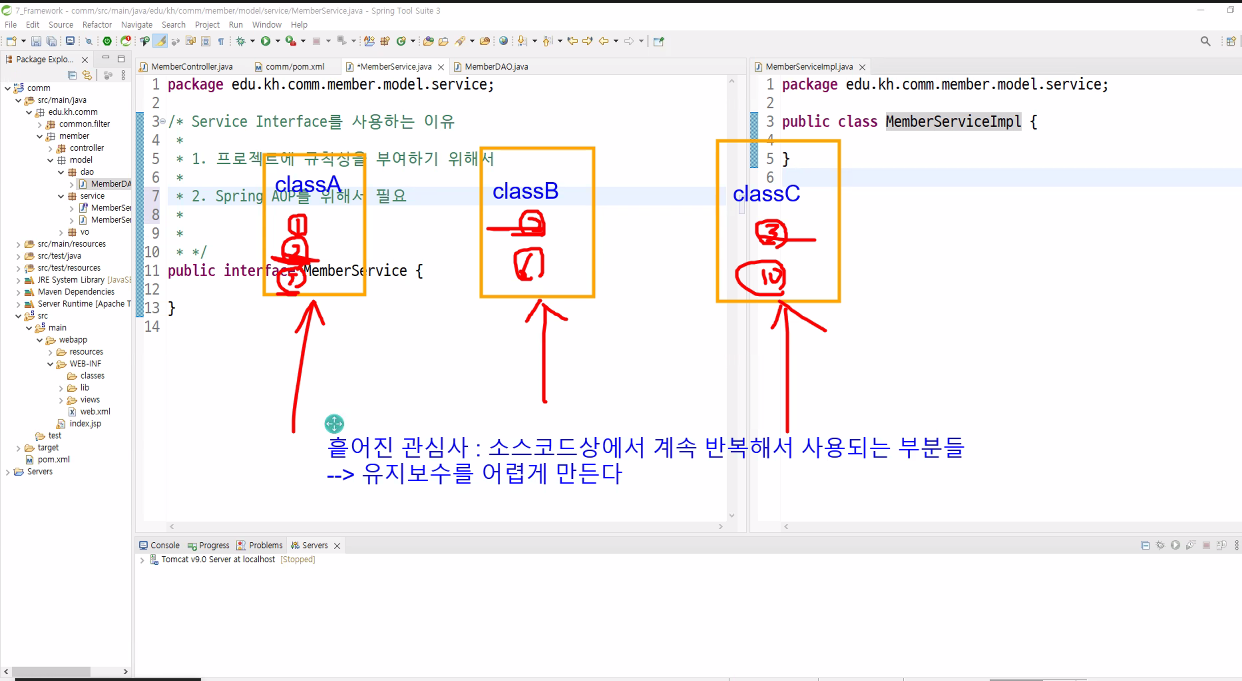Image resolution: width=1242 pixels, height=681 pixels.
Task: Switch to the Console tab
Action: [159, 545]
